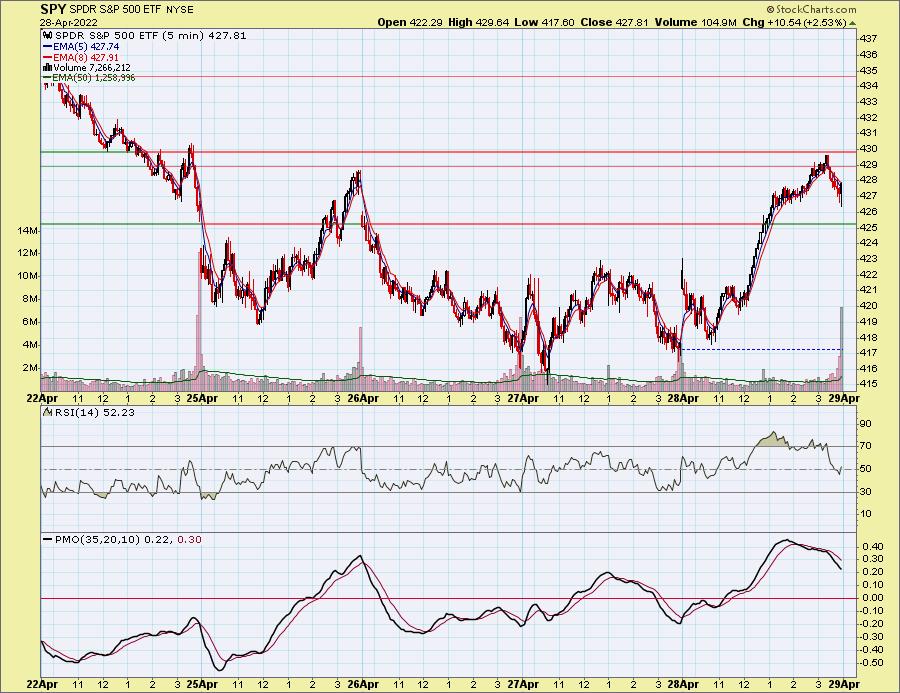The image size is (900, 693).
Task: Click the Chg +10.54 (+2.53%) value
Action: click(794, 22)
